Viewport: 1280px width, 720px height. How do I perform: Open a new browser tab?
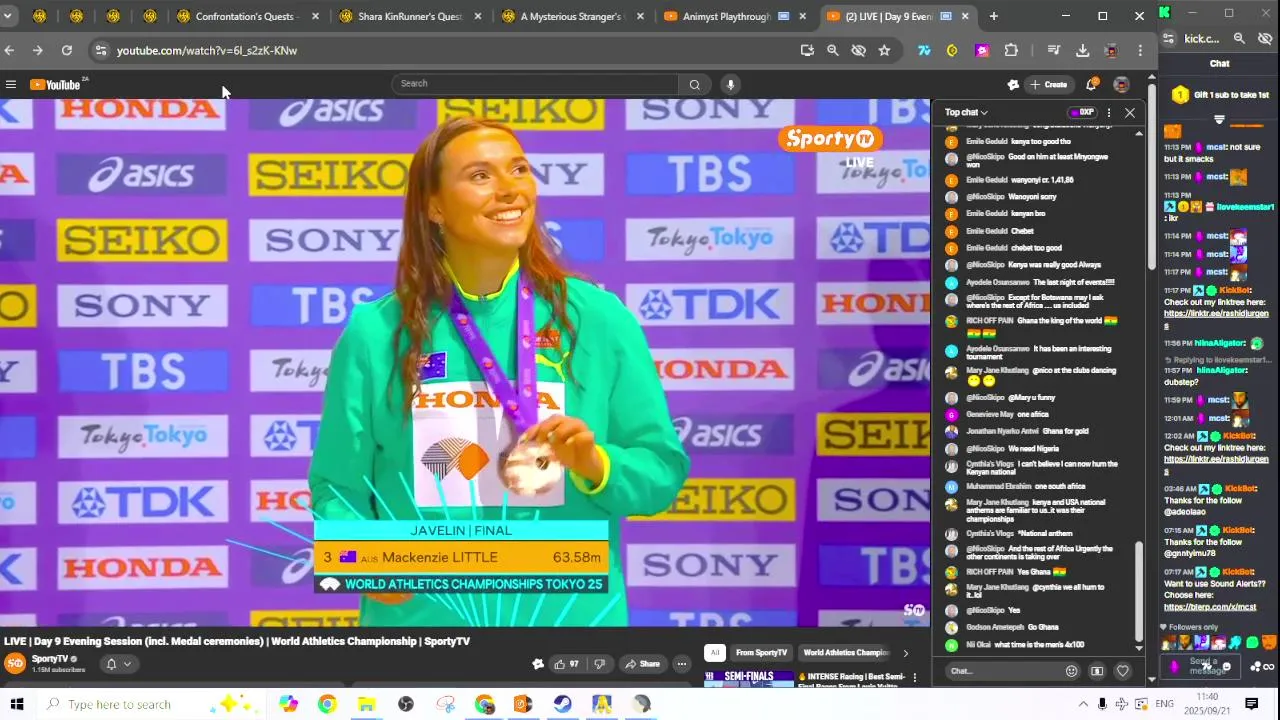click(993, 16)
